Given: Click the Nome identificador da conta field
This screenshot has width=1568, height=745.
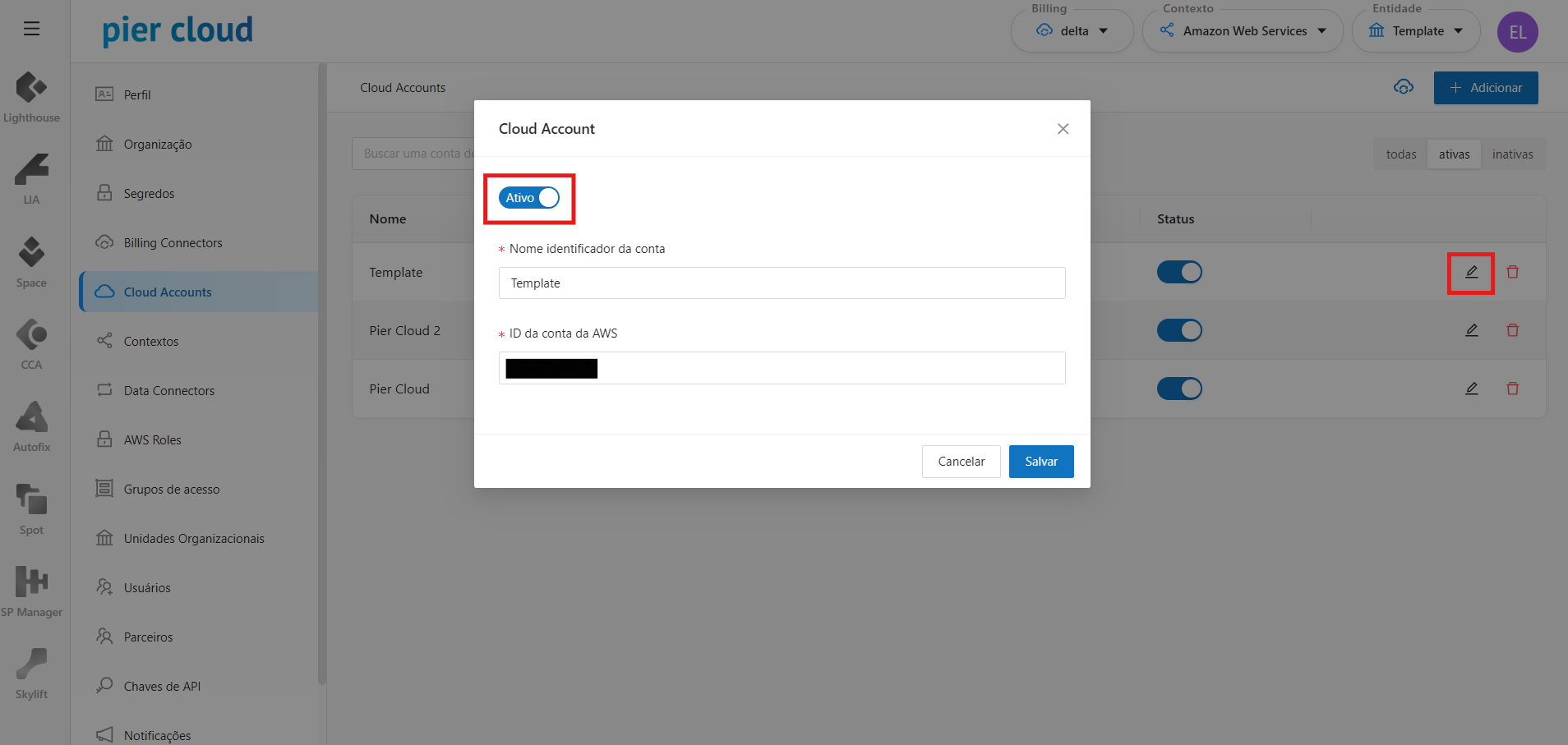Looking at the screenshot, I should 782,283.
